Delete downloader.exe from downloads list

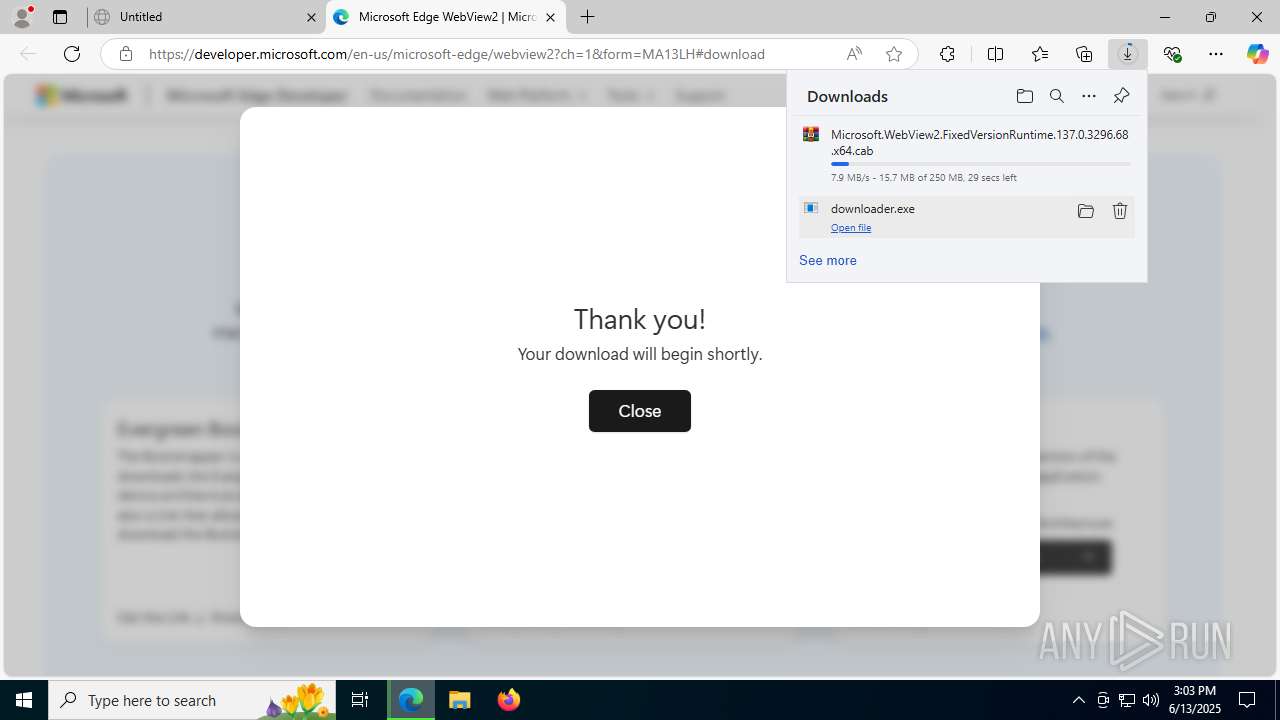(x=1120, y=211)
